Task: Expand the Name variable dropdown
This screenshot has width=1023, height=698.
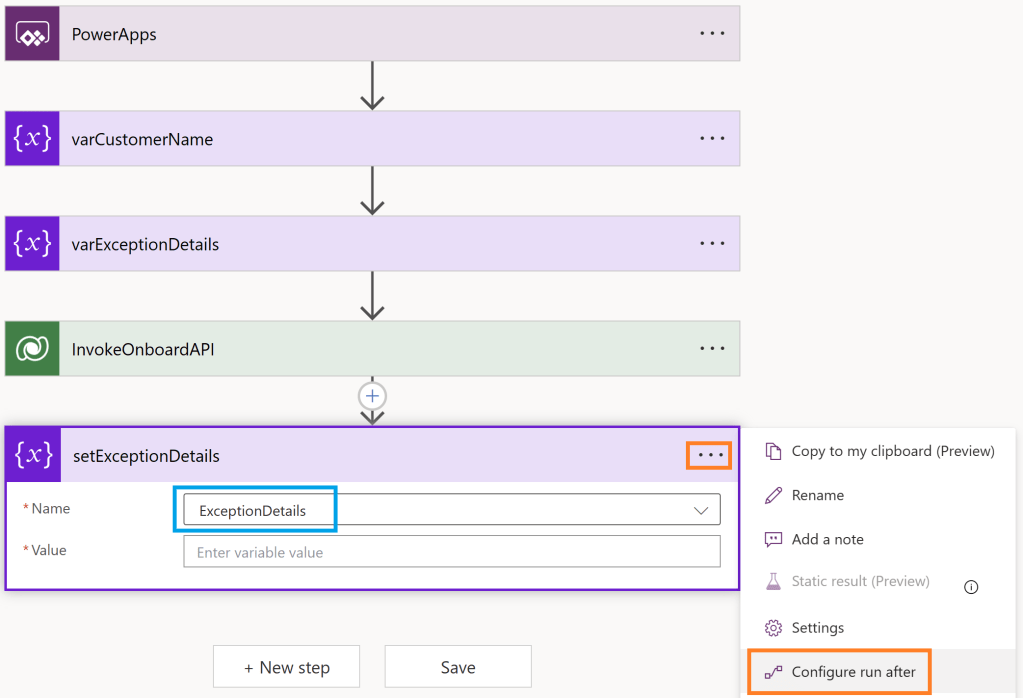Action: tap(700, 510)
